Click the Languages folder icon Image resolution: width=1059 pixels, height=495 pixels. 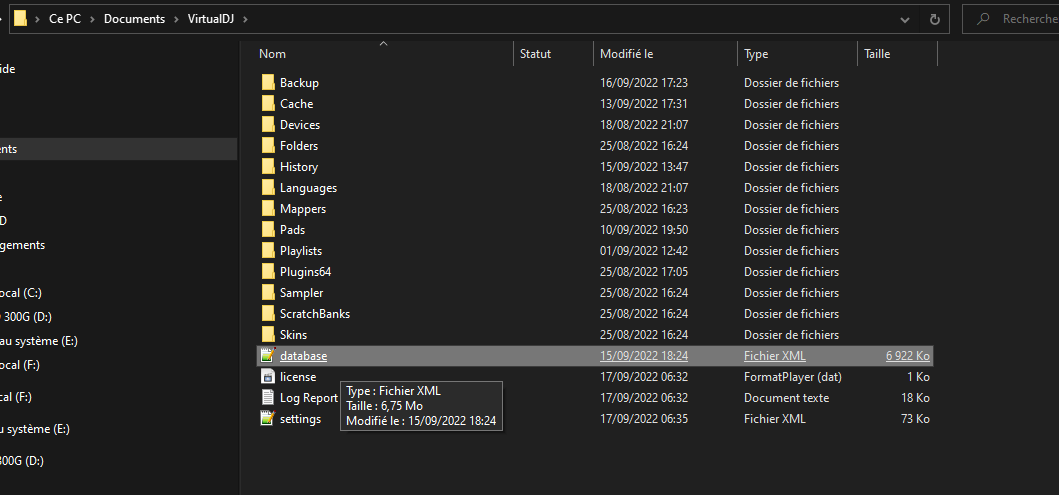[x=268, y=187]
